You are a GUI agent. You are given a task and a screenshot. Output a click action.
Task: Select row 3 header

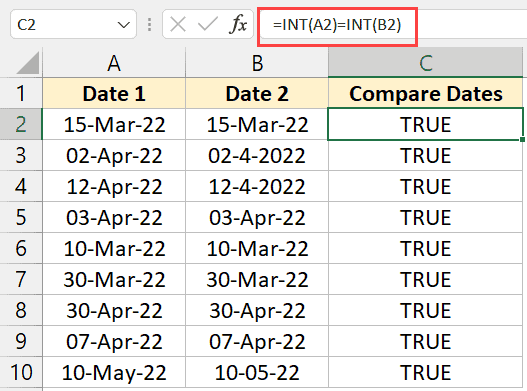point(21,155)
